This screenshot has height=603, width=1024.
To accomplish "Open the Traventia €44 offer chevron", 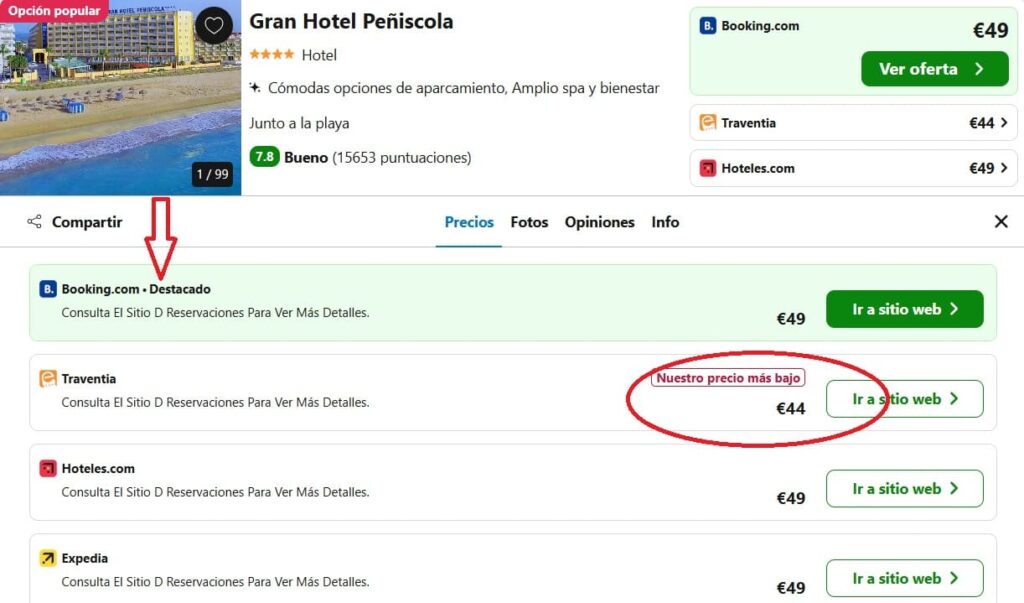I will [1004, 123].
